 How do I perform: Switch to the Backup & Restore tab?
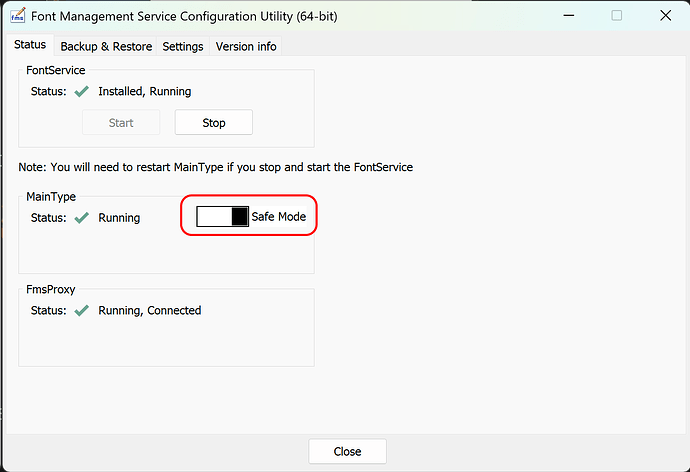[106, 47]
